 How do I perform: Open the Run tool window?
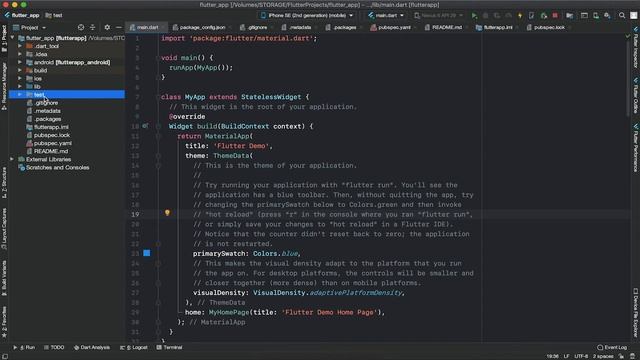[x=24, y=347]
